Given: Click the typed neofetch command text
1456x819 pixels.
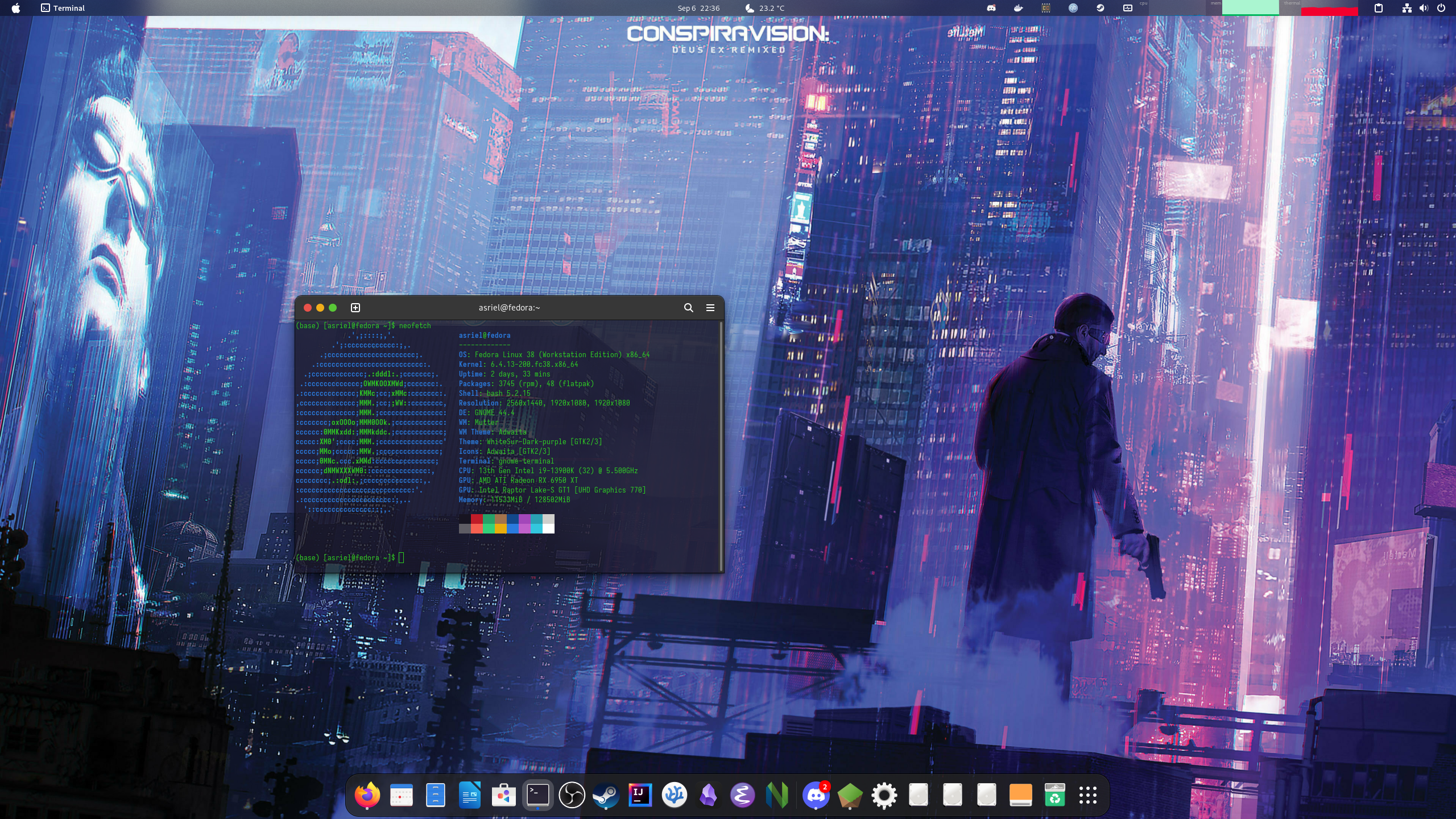Looking at the screenshot, I should click(415, 326).
